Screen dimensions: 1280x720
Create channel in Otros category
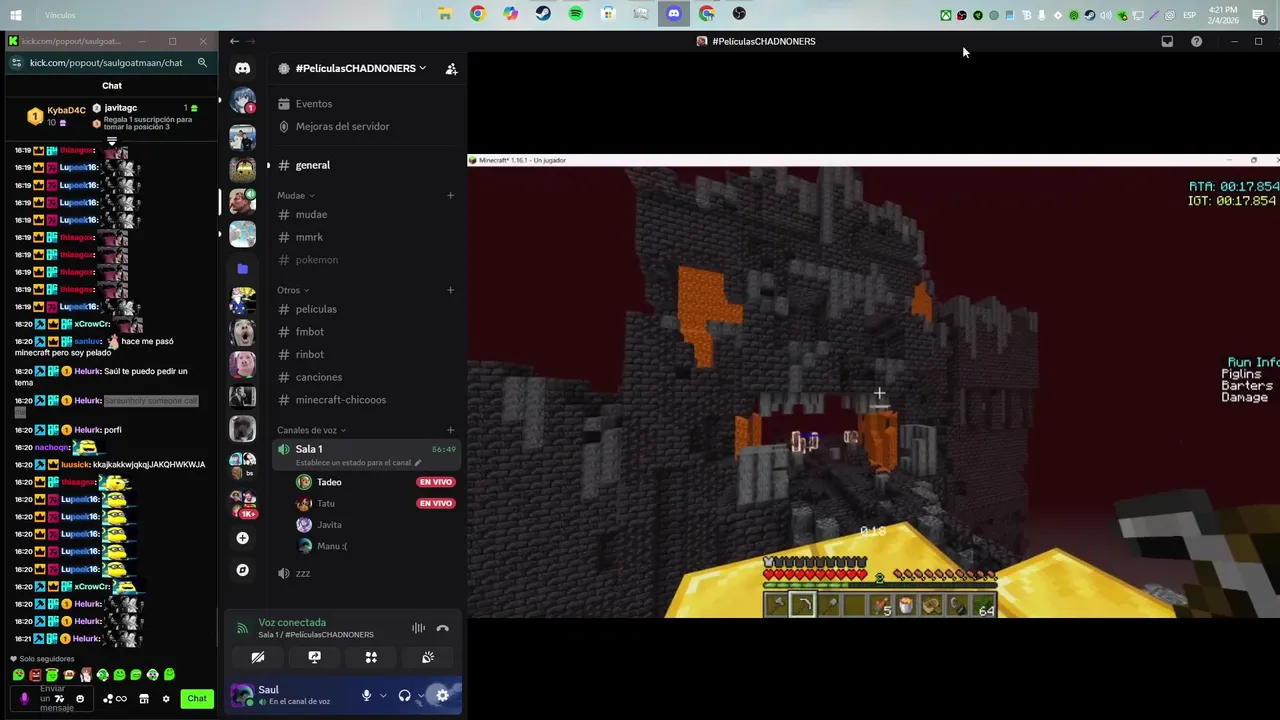click(450, 290)
